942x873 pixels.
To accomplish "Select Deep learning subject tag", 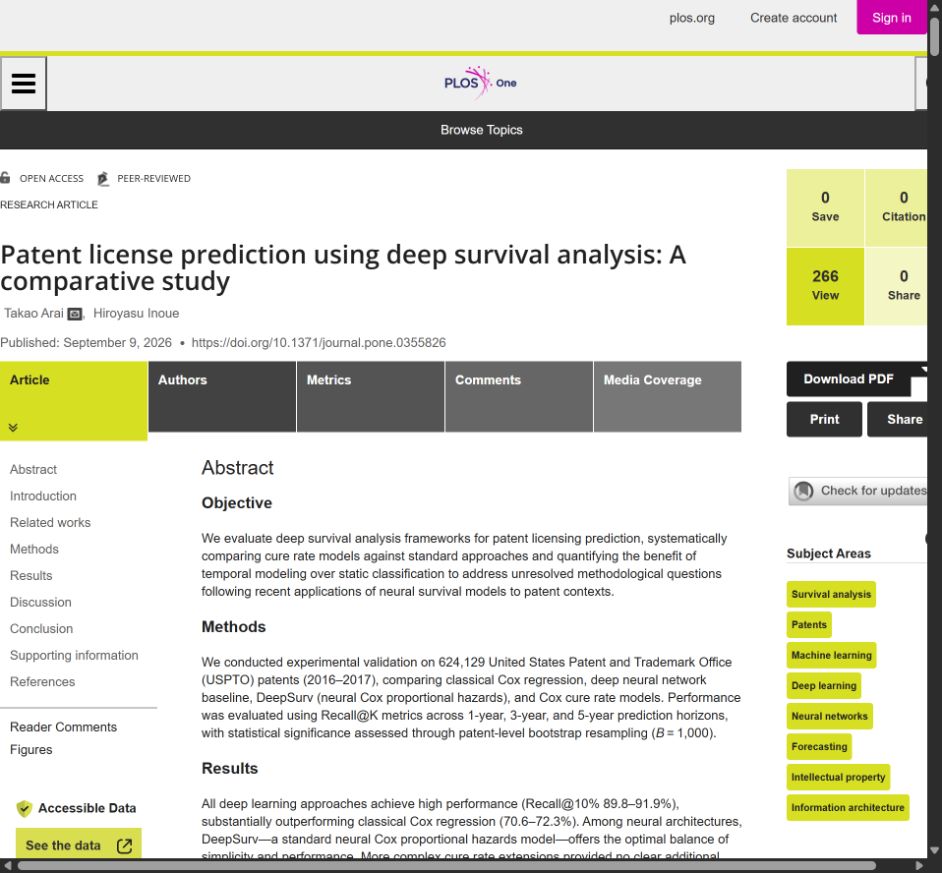I will (824, 686).
